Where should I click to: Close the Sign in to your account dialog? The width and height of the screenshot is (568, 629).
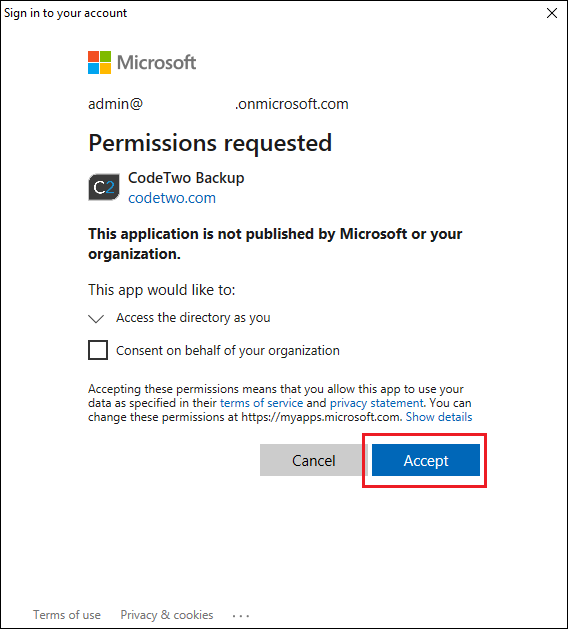(552, 13)
